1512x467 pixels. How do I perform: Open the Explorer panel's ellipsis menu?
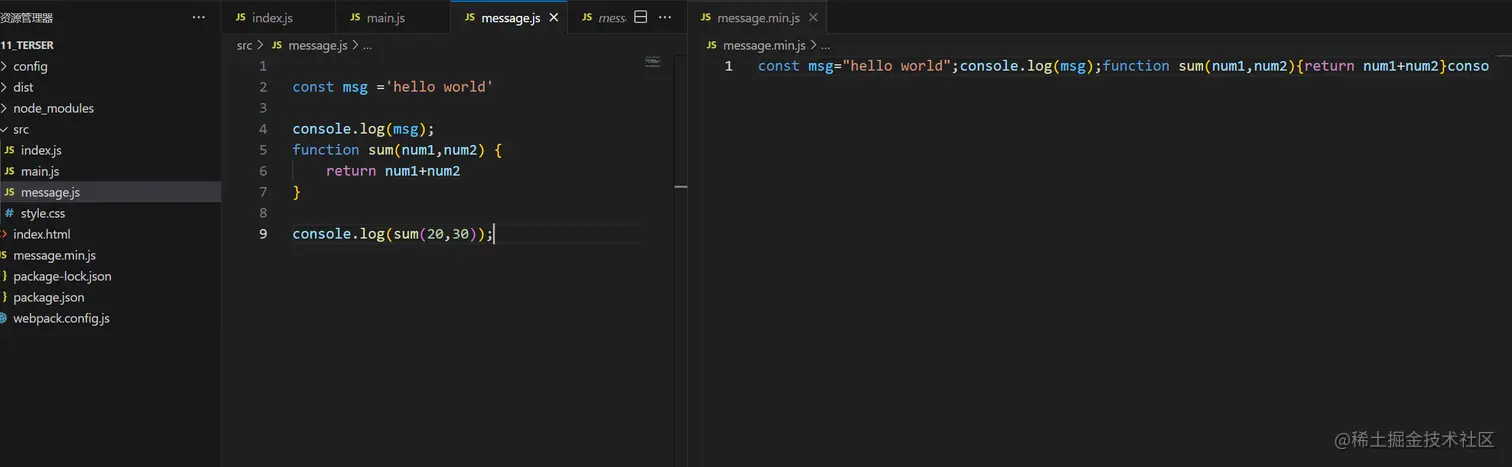(x=199, y=17)
